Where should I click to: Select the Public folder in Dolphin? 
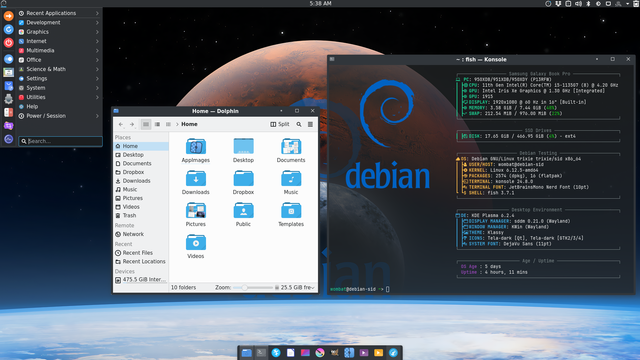tap(243, 215)
